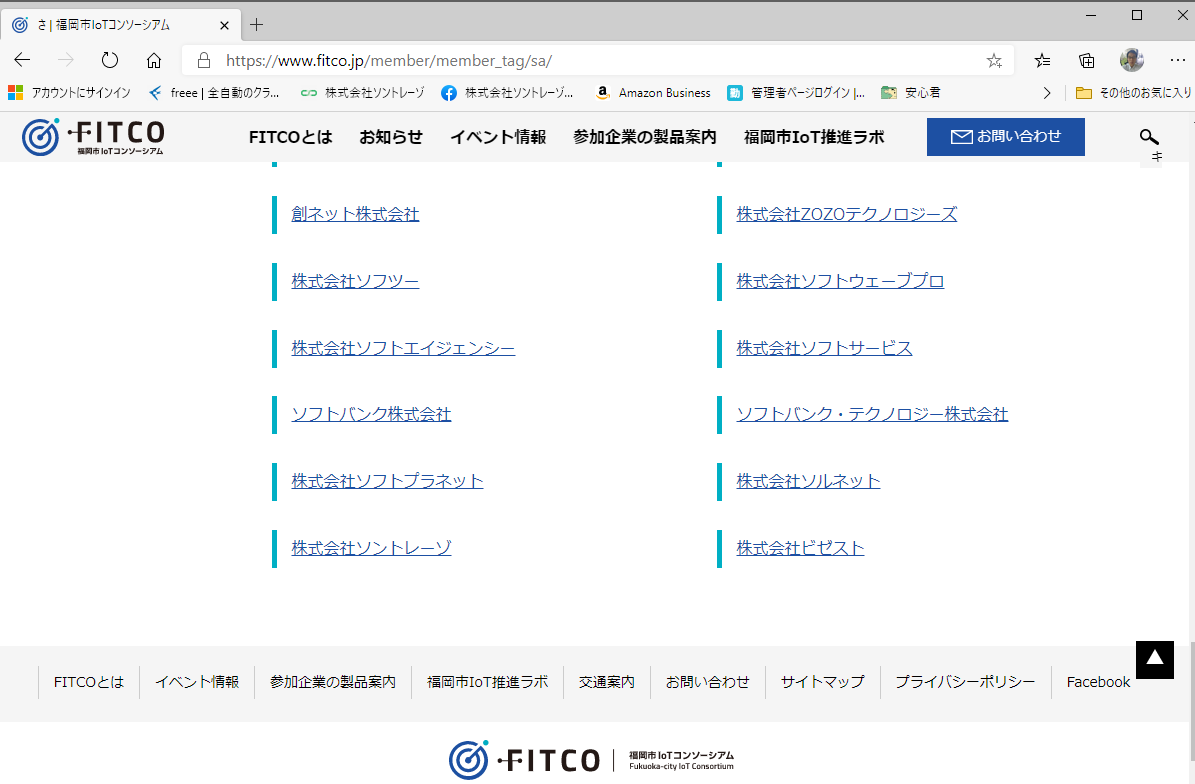The width and height of the screenshot is (1195, 784).
Task: Close the FITCO browser tab
Action: [x=224, y=25]
